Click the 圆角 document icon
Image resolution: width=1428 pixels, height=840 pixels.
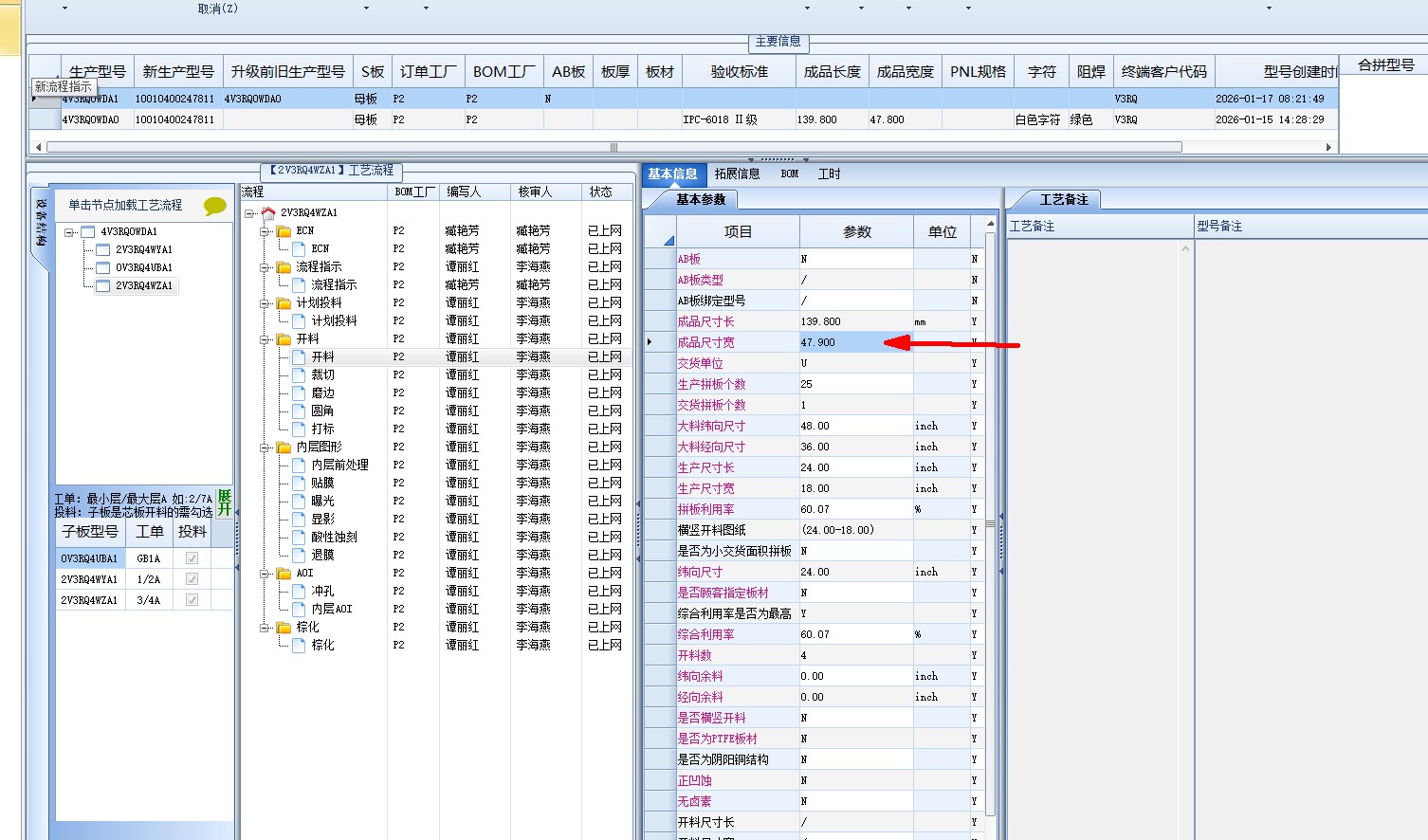click(299, 411)
